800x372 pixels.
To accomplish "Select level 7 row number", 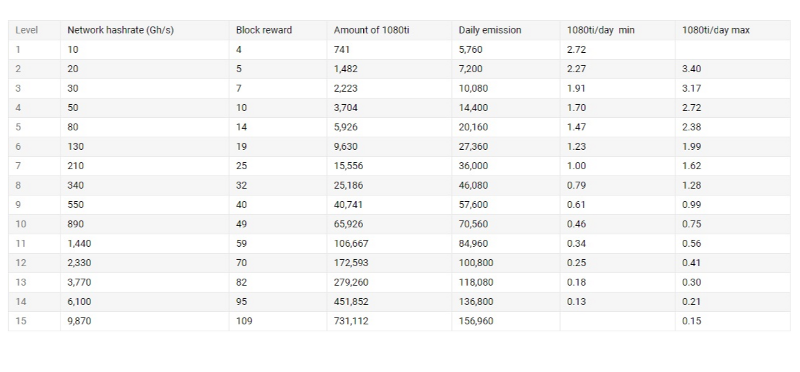I will (x=18, y=166).
